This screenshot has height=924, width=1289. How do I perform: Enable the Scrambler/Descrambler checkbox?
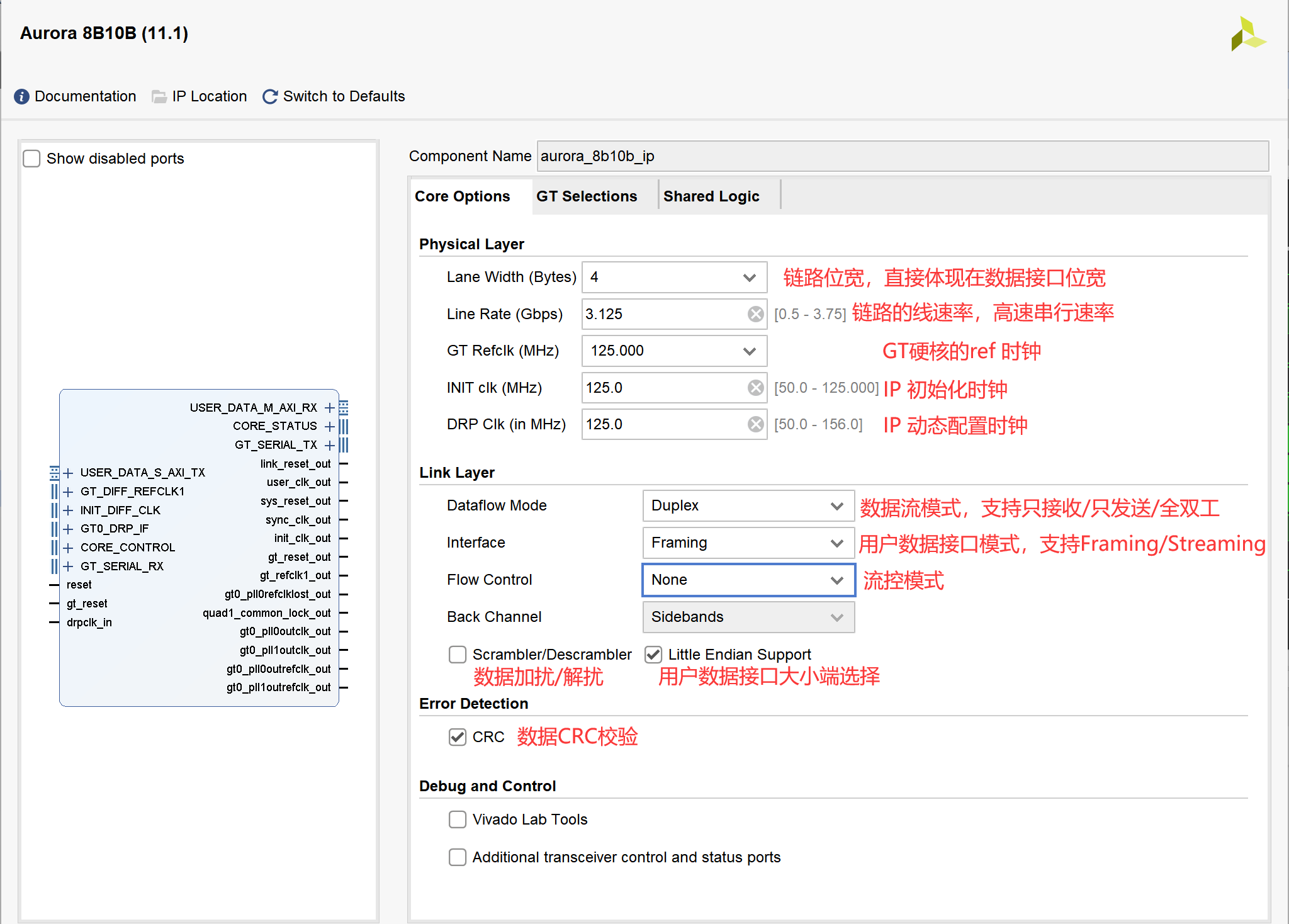tap(458, 655)
